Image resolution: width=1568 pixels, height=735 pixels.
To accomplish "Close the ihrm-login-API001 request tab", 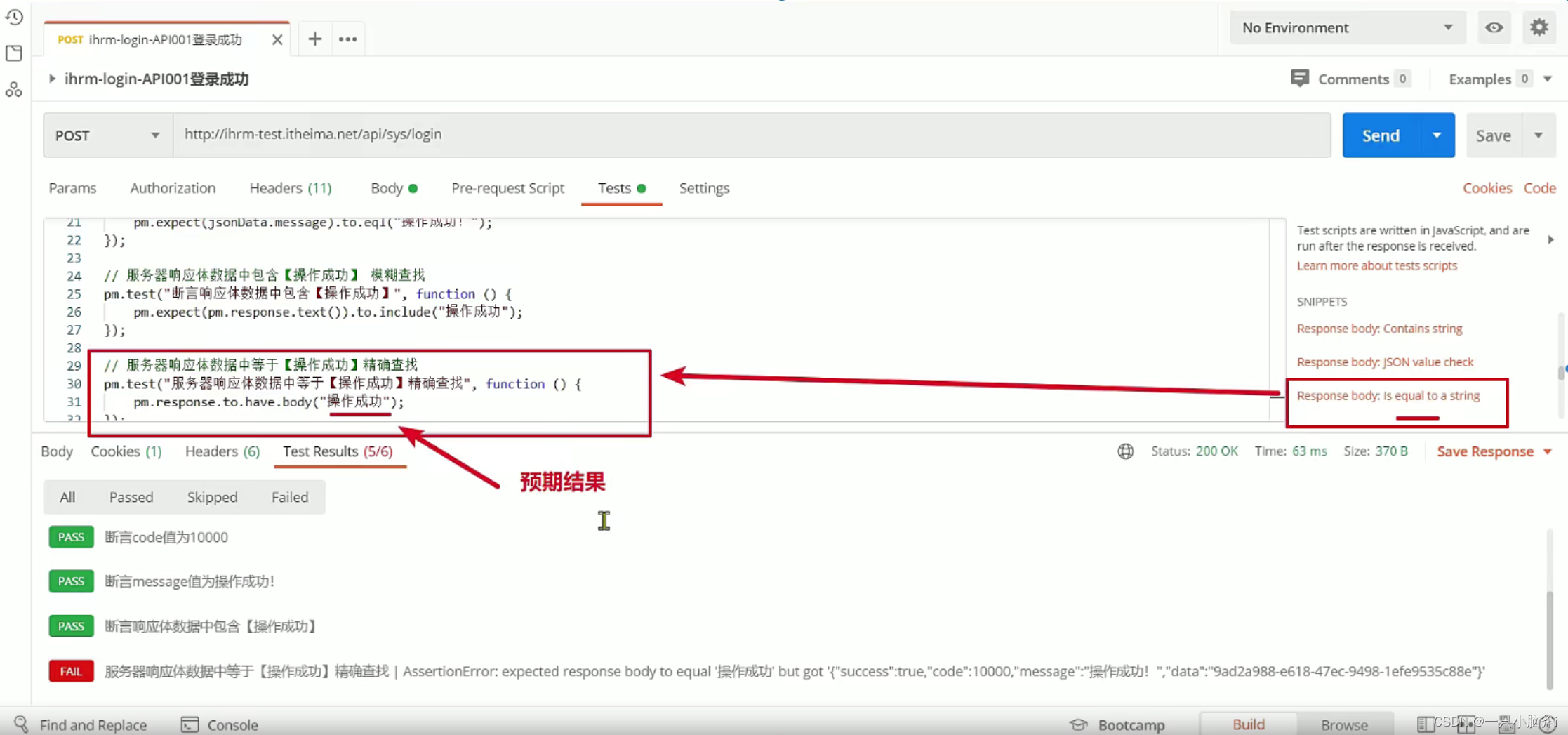I will click(277, 39).
